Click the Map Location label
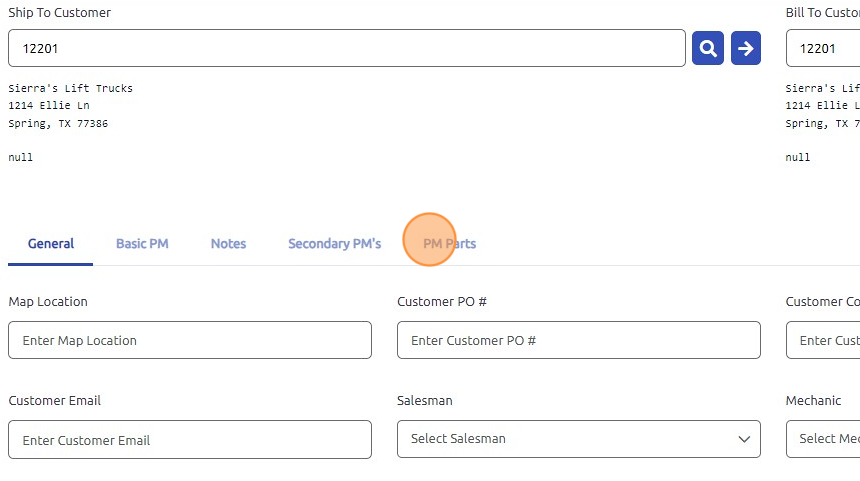This screenshot has height=481, width=860. [x=48, y=302]
